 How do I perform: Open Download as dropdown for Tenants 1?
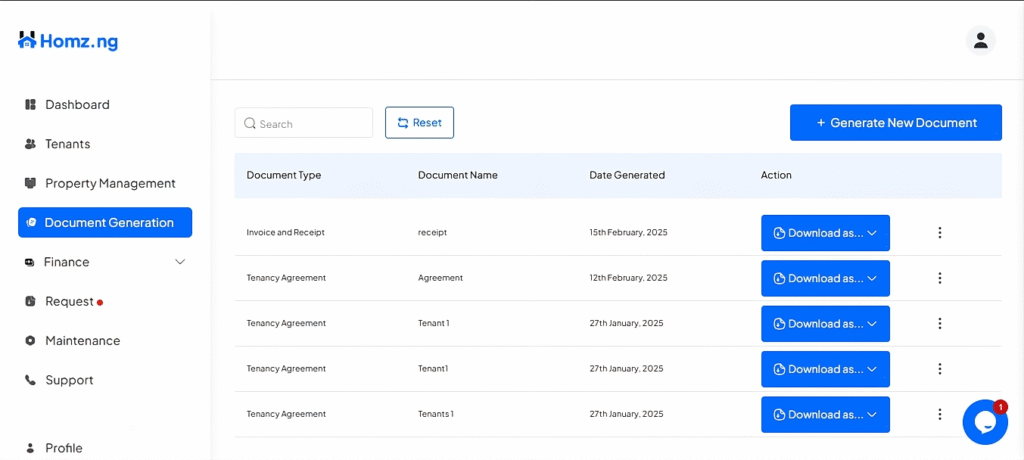coord(825,414)
